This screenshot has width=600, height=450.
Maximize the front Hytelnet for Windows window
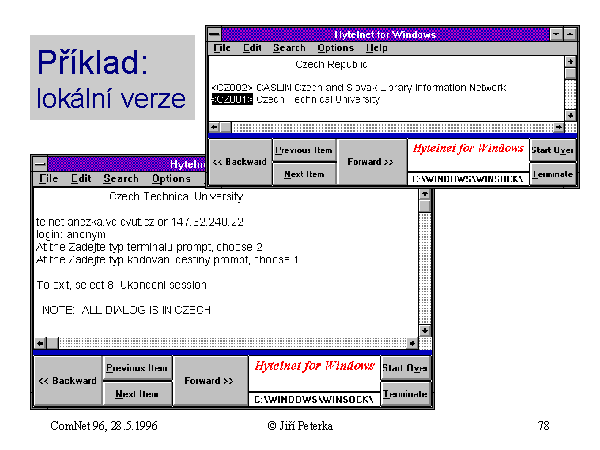pos(570,34)
